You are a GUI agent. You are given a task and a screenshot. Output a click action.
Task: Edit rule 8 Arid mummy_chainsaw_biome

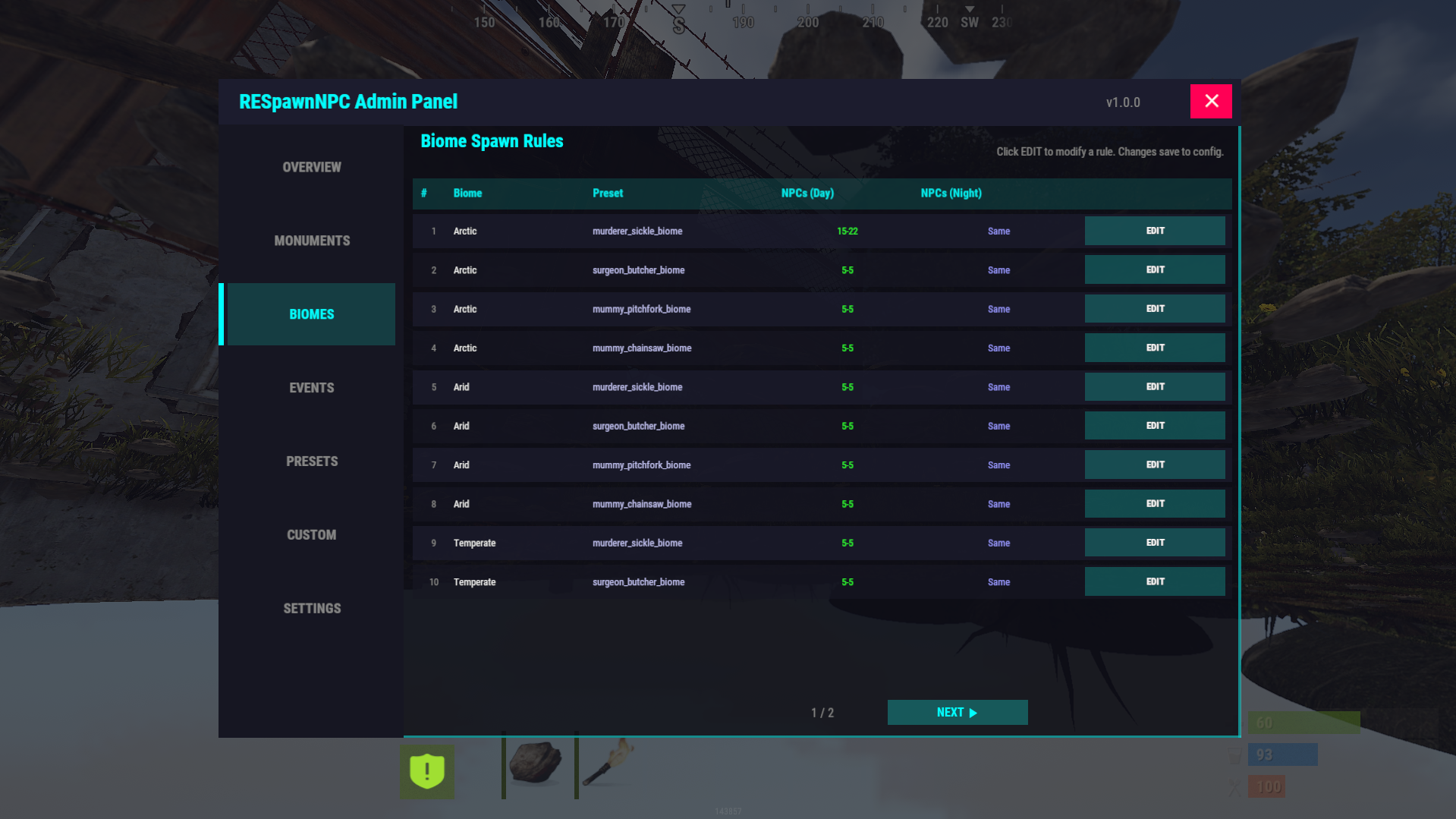click(1154, 504)
